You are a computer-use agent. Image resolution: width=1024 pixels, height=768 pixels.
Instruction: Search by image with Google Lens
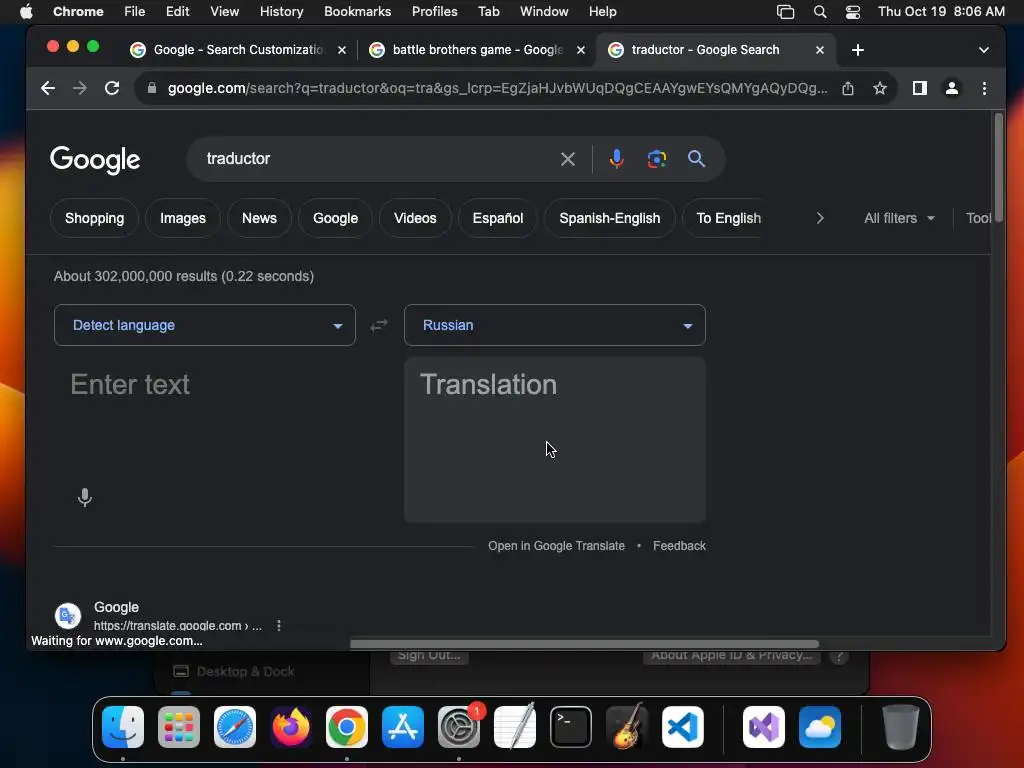coord(656,159)
